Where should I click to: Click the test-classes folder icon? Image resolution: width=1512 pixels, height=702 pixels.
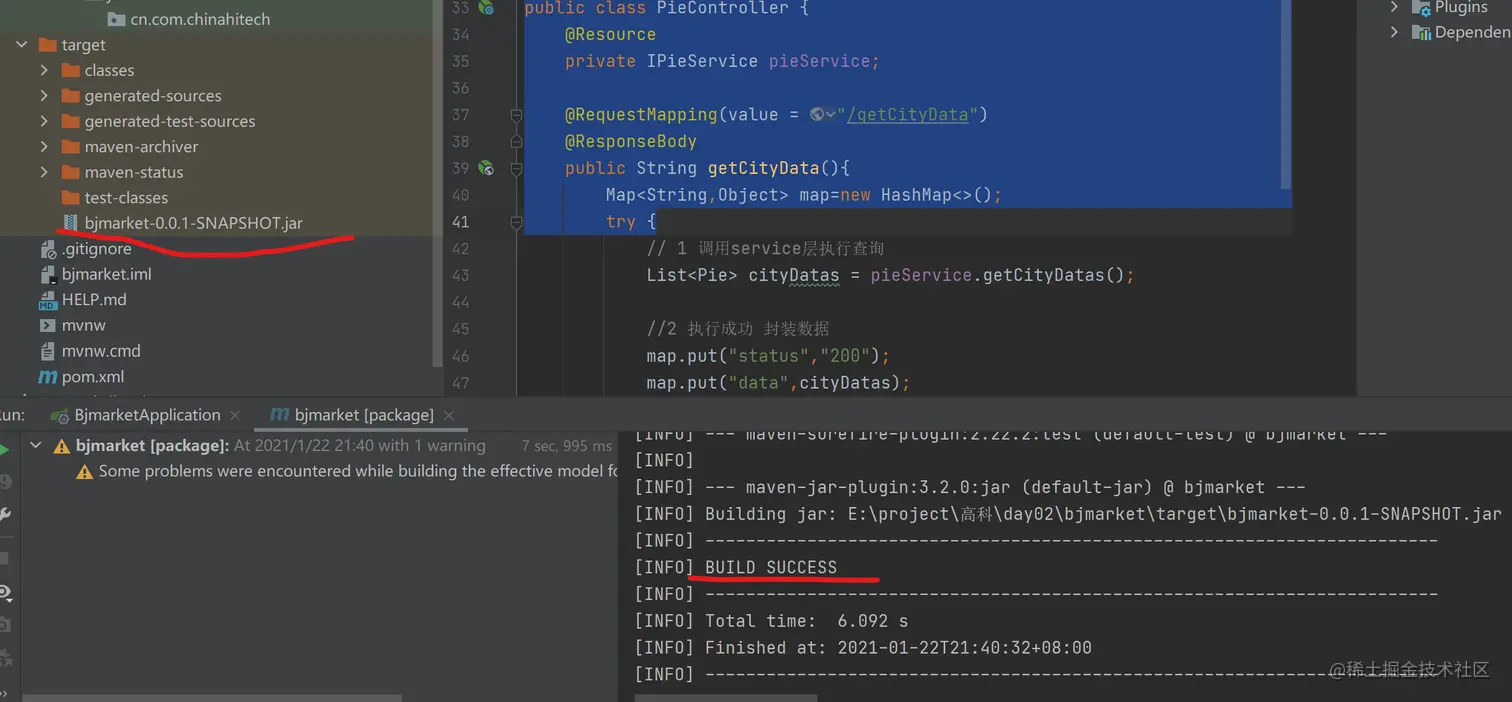[70, 198]
